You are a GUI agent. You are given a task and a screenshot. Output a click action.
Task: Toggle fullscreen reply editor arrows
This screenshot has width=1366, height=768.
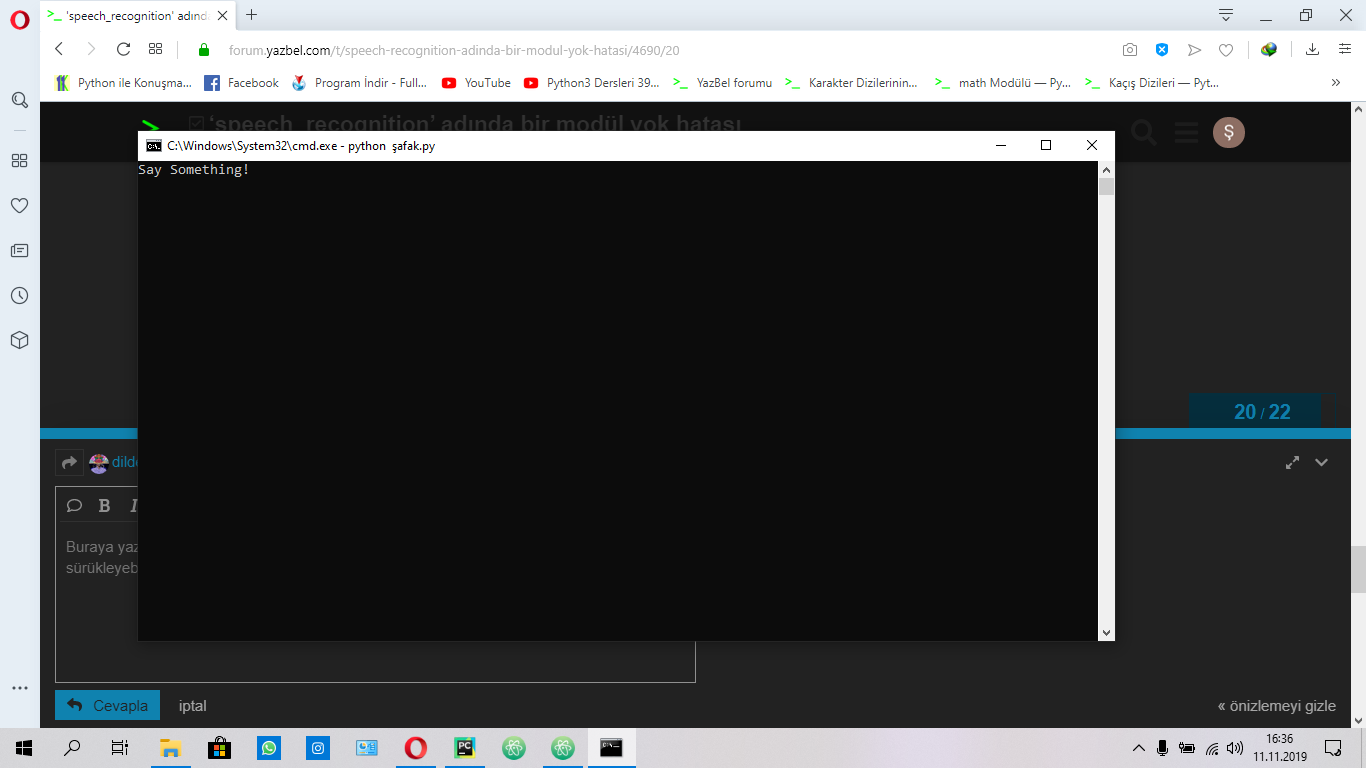(1292, 462)
